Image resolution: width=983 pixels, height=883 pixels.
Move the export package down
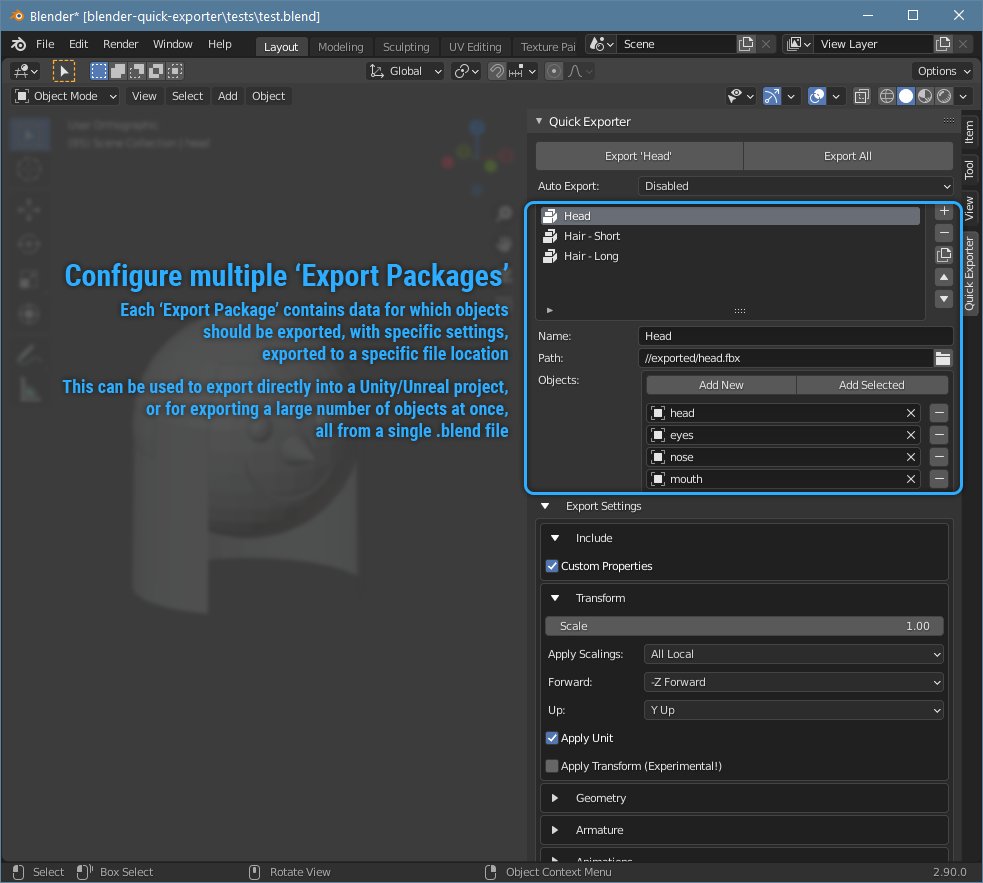(x=944, y=299)
